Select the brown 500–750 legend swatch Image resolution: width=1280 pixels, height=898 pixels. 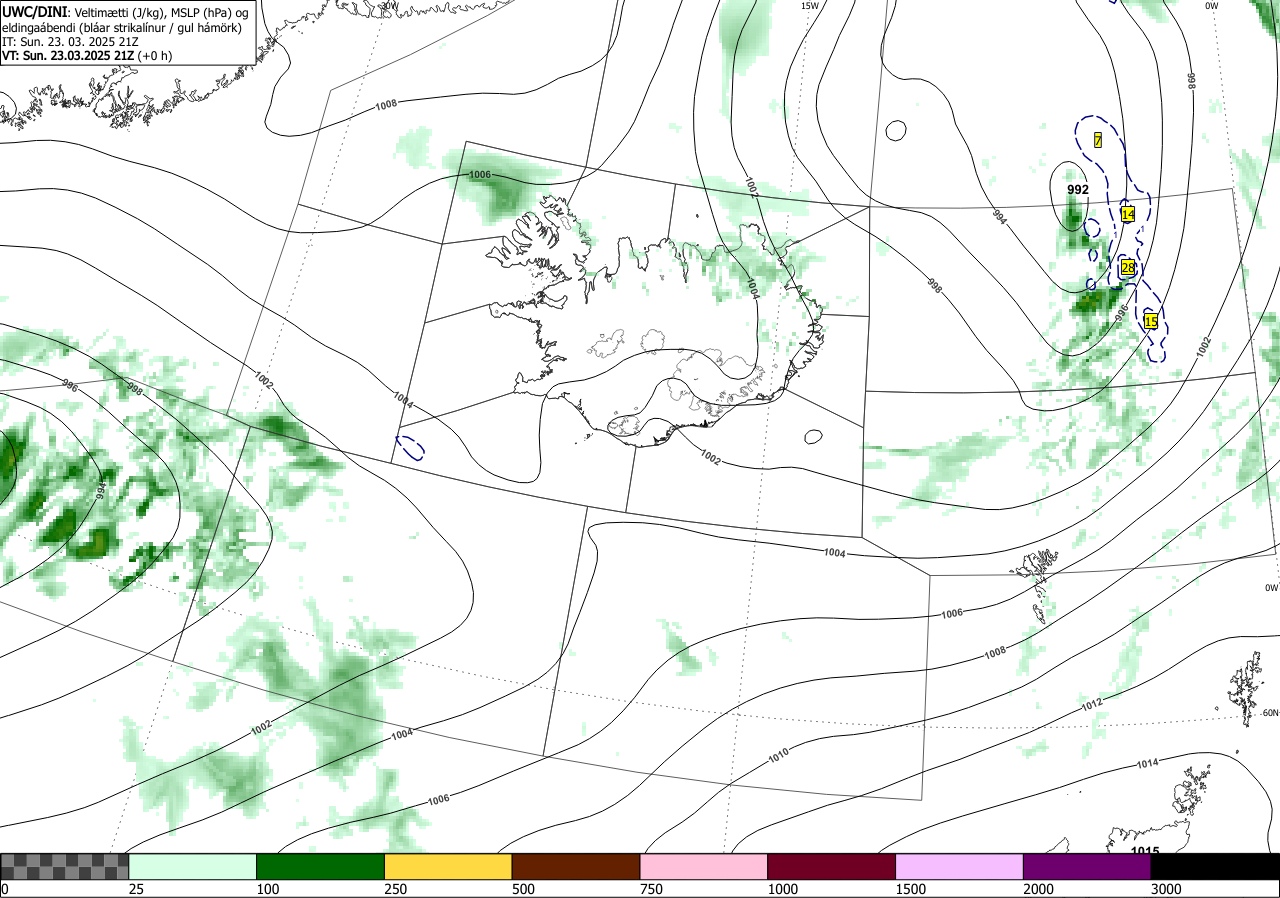(576, 866)
